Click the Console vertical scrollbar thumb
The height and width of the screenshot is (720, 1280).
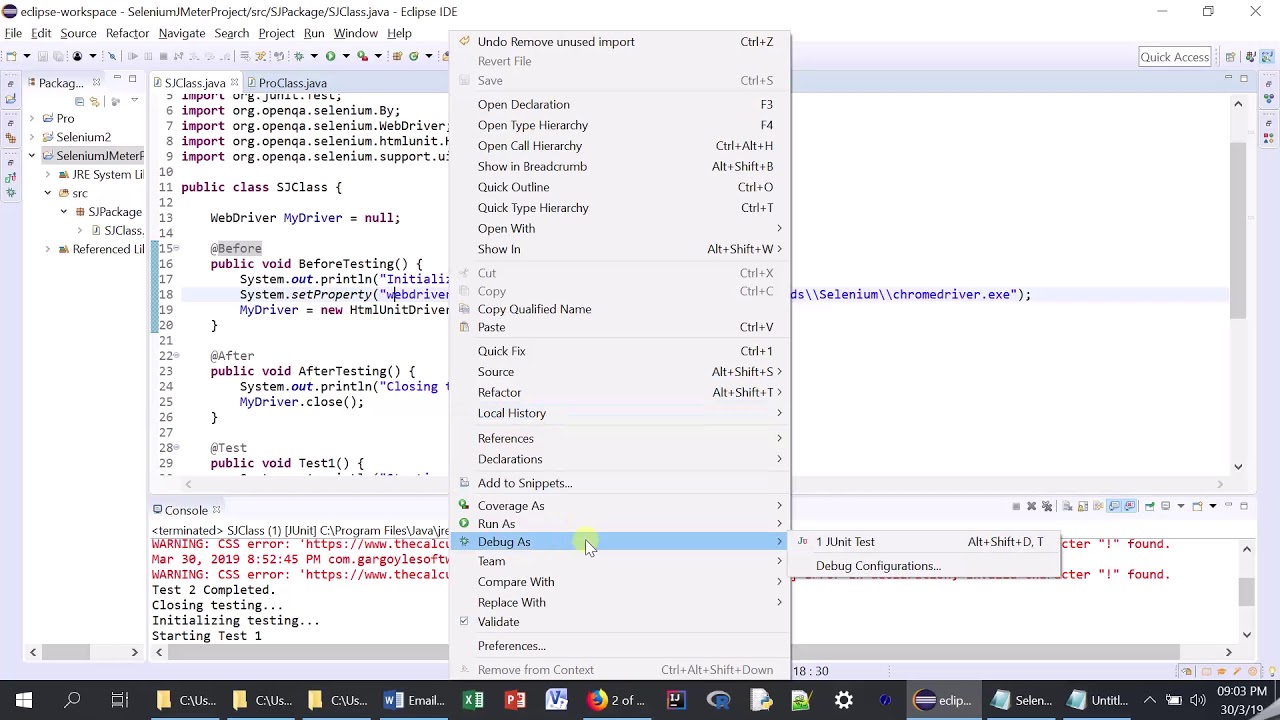1246,592
